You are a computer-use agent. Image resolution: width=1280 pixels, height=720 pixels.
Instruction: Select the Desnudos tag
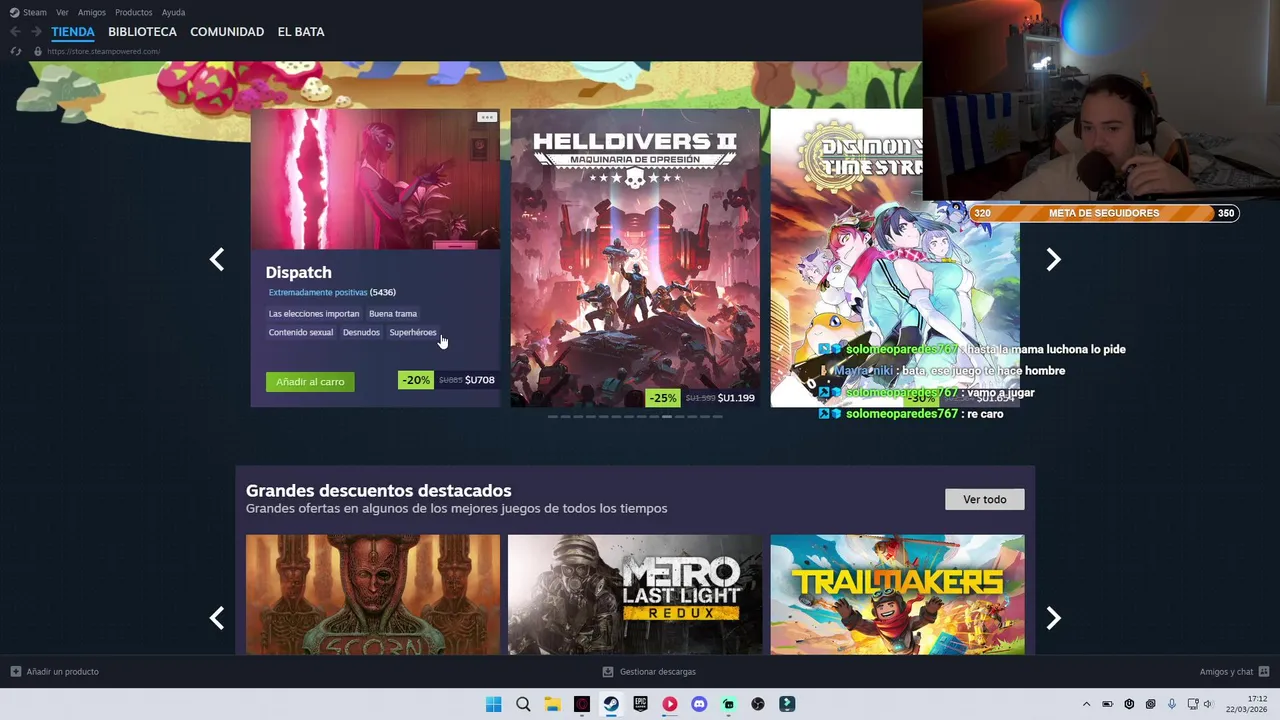coord(361,332)
